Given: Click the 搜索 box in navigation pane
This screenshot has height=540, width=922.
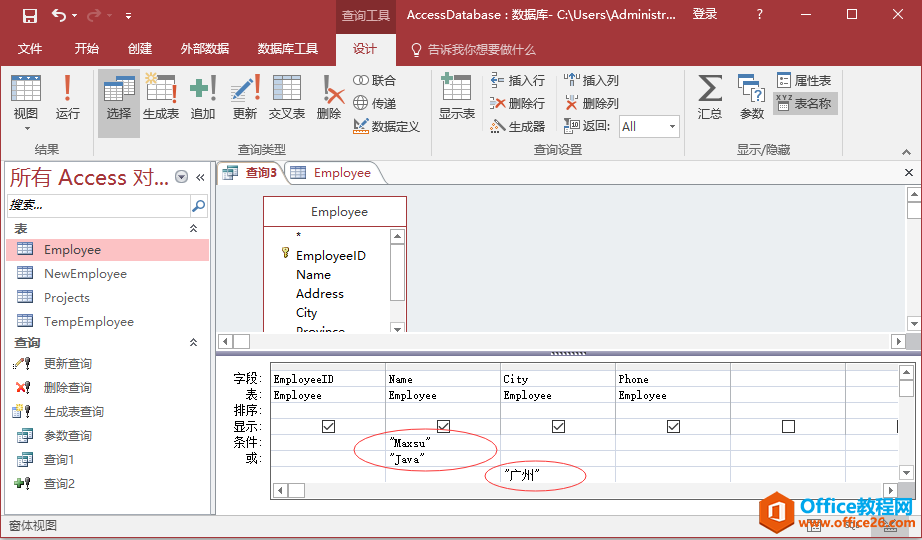Looking at the screenshot, I should pos(98,206).
